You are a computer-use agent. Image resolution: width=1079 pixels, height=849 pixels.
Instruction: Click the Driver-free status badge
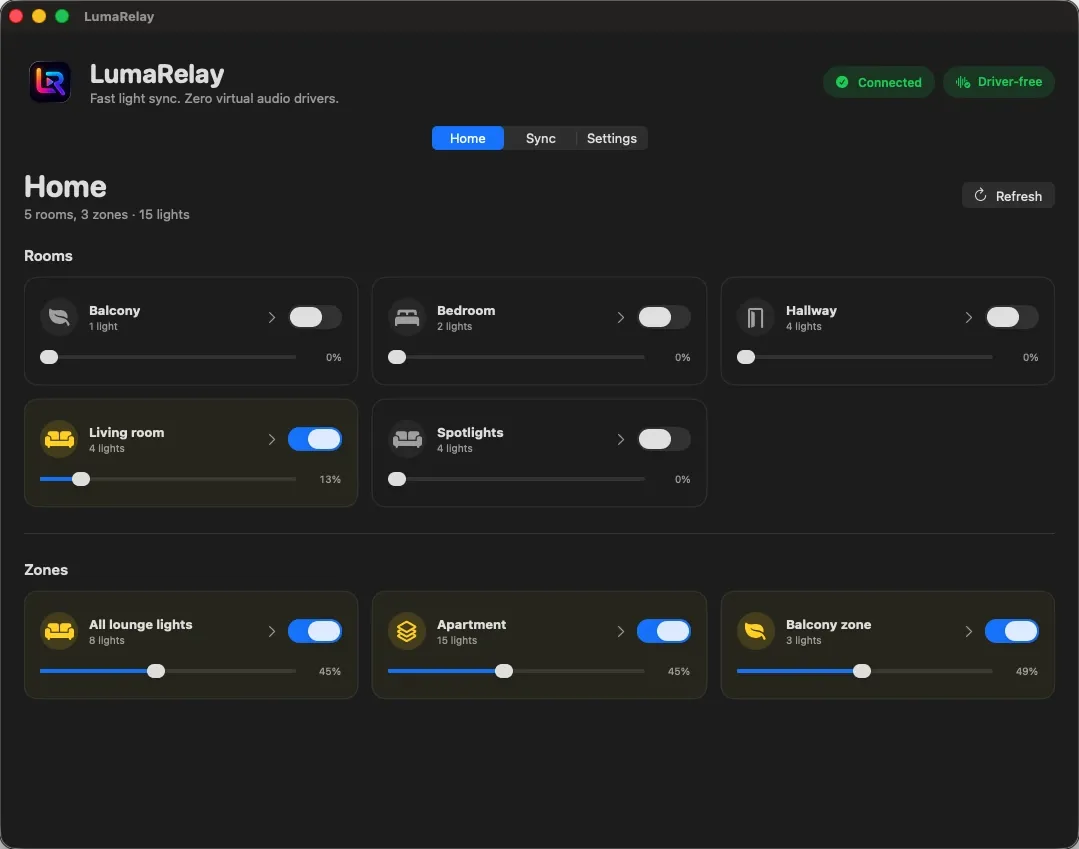tap(998, 82)
